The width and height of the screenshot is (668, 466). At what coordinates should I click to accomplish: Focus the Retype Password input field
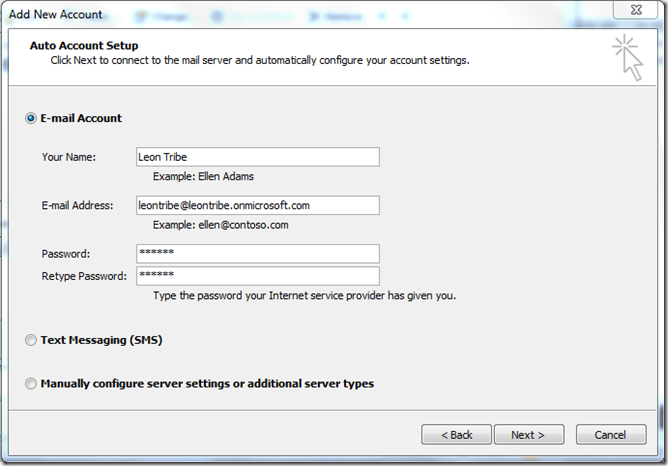click(x=258, y=276)
